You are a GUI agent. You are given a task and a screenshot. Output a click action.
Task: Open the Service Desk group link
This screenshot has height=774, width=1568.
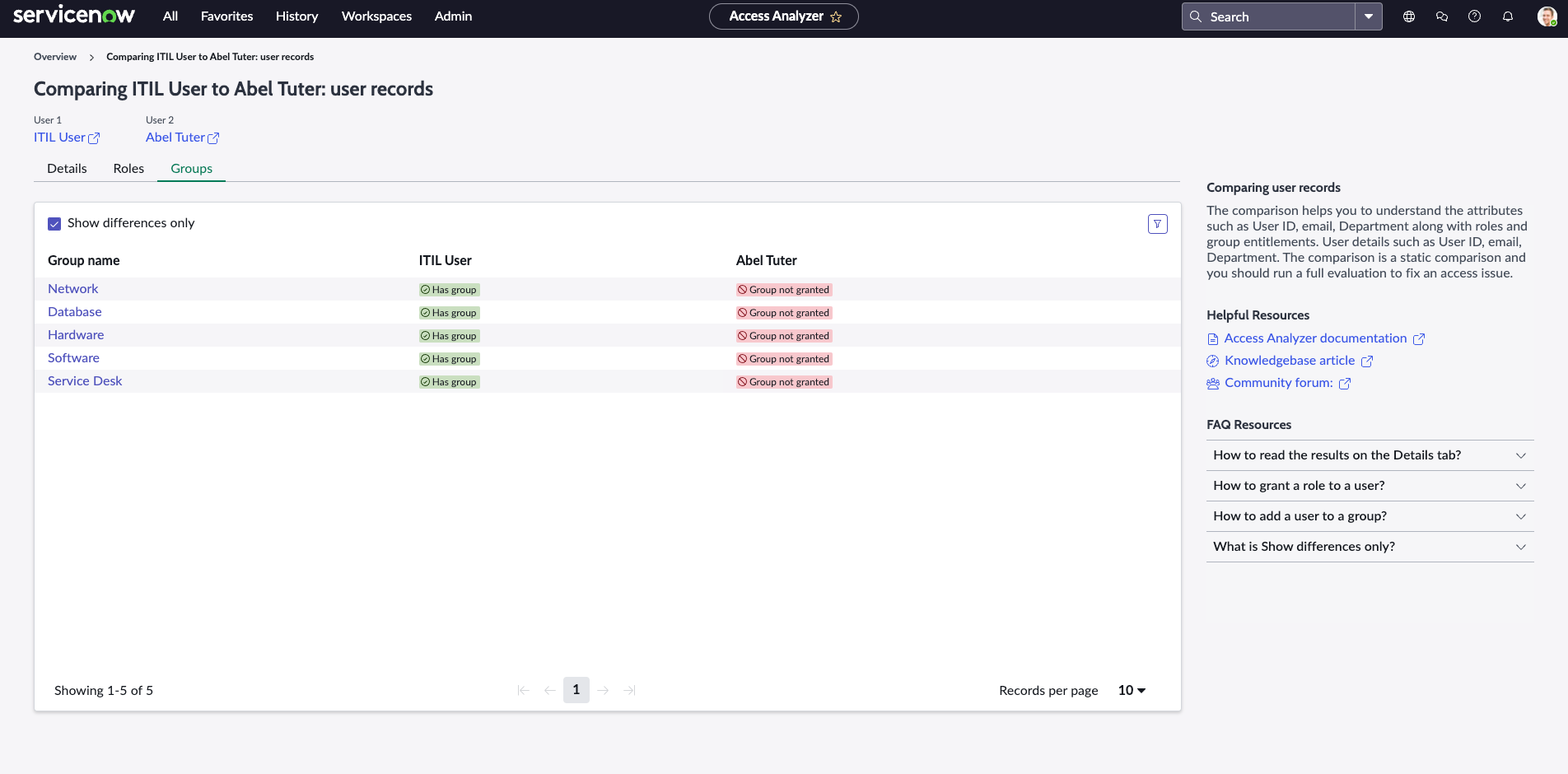tap(85, 381)
